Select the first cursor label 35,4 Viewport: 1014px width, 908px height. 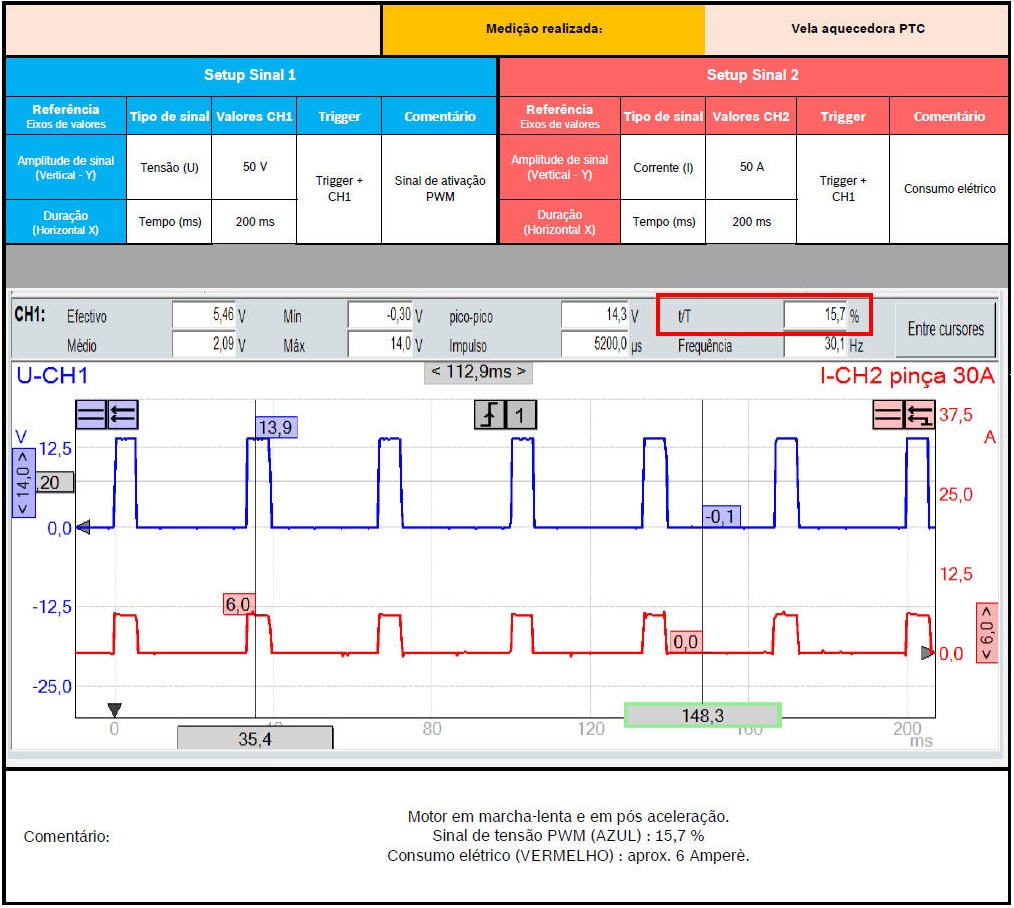[255, 738]
